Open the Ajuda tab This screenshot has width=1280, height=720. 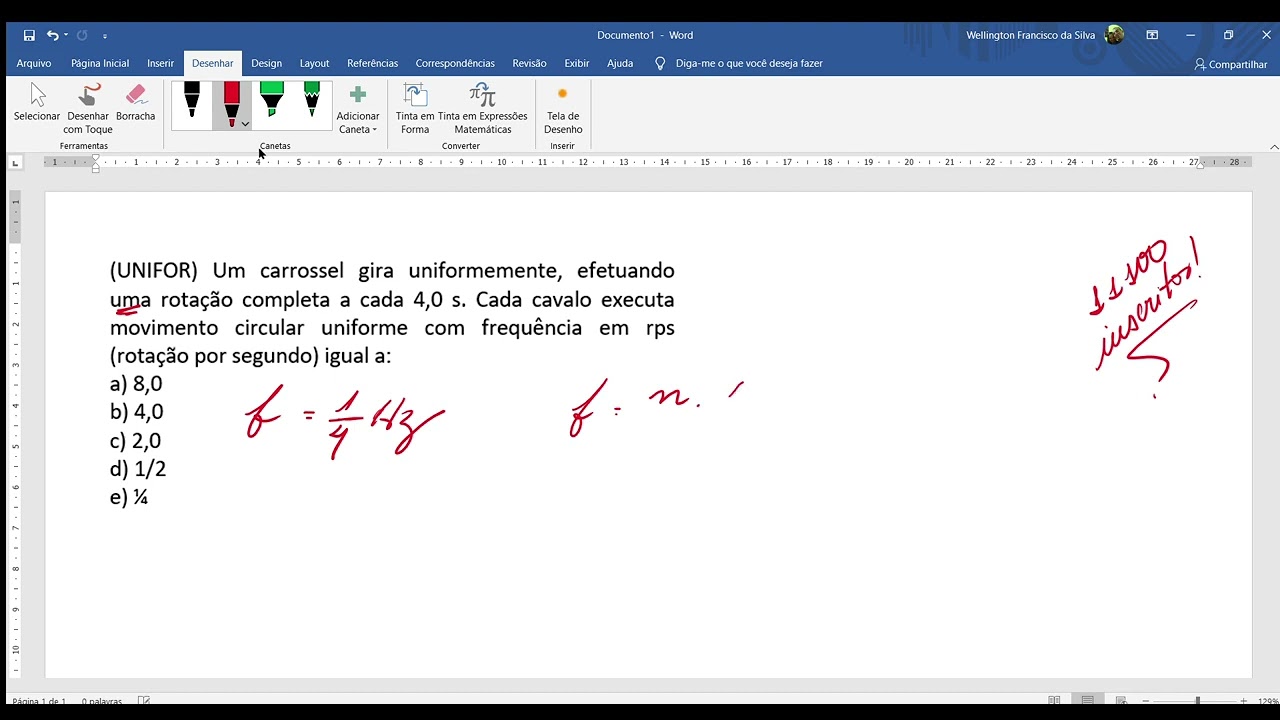[x=620, y=63]
